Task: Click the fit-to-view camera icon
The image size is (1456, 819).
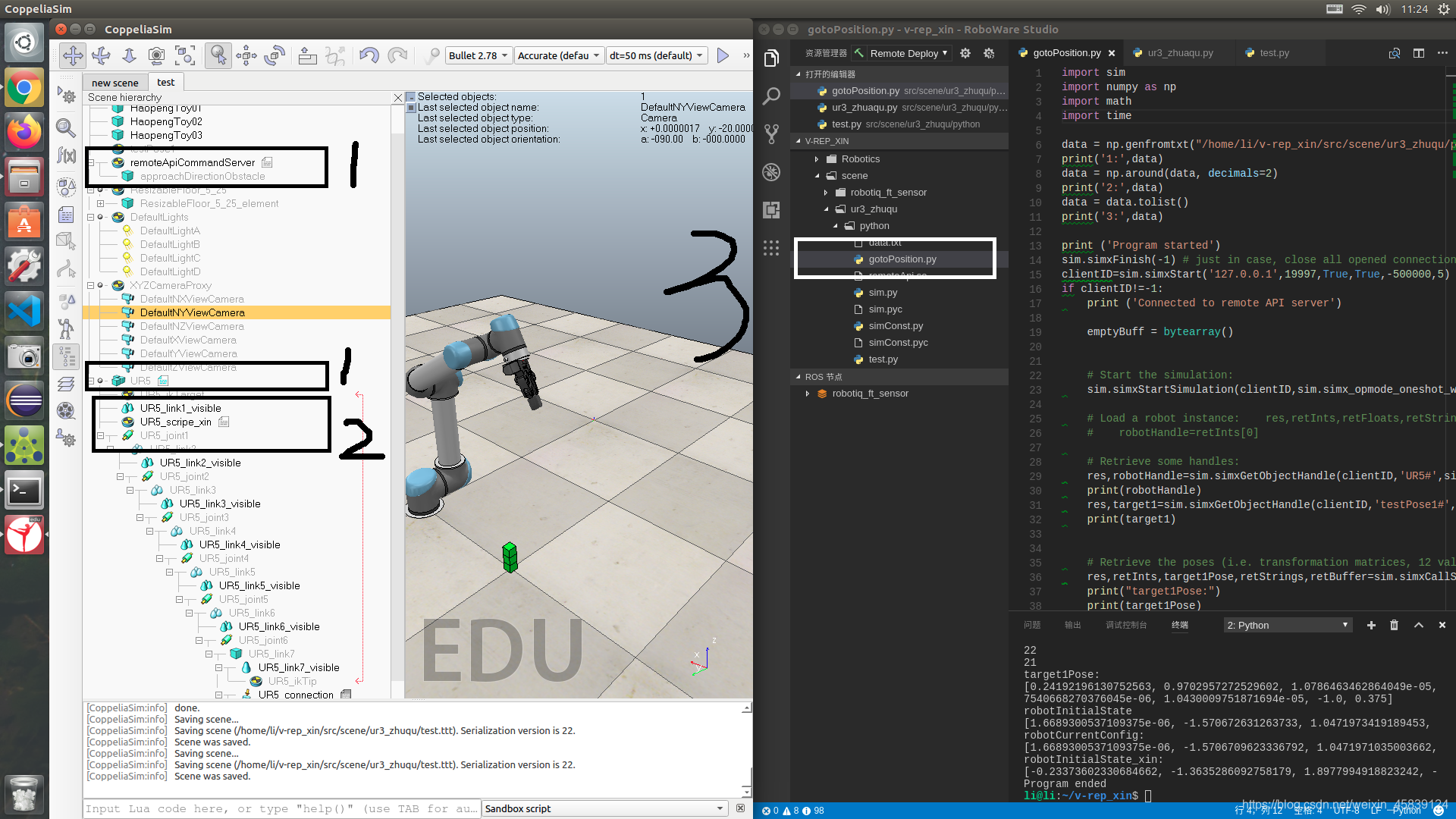Action: [185, 55]
